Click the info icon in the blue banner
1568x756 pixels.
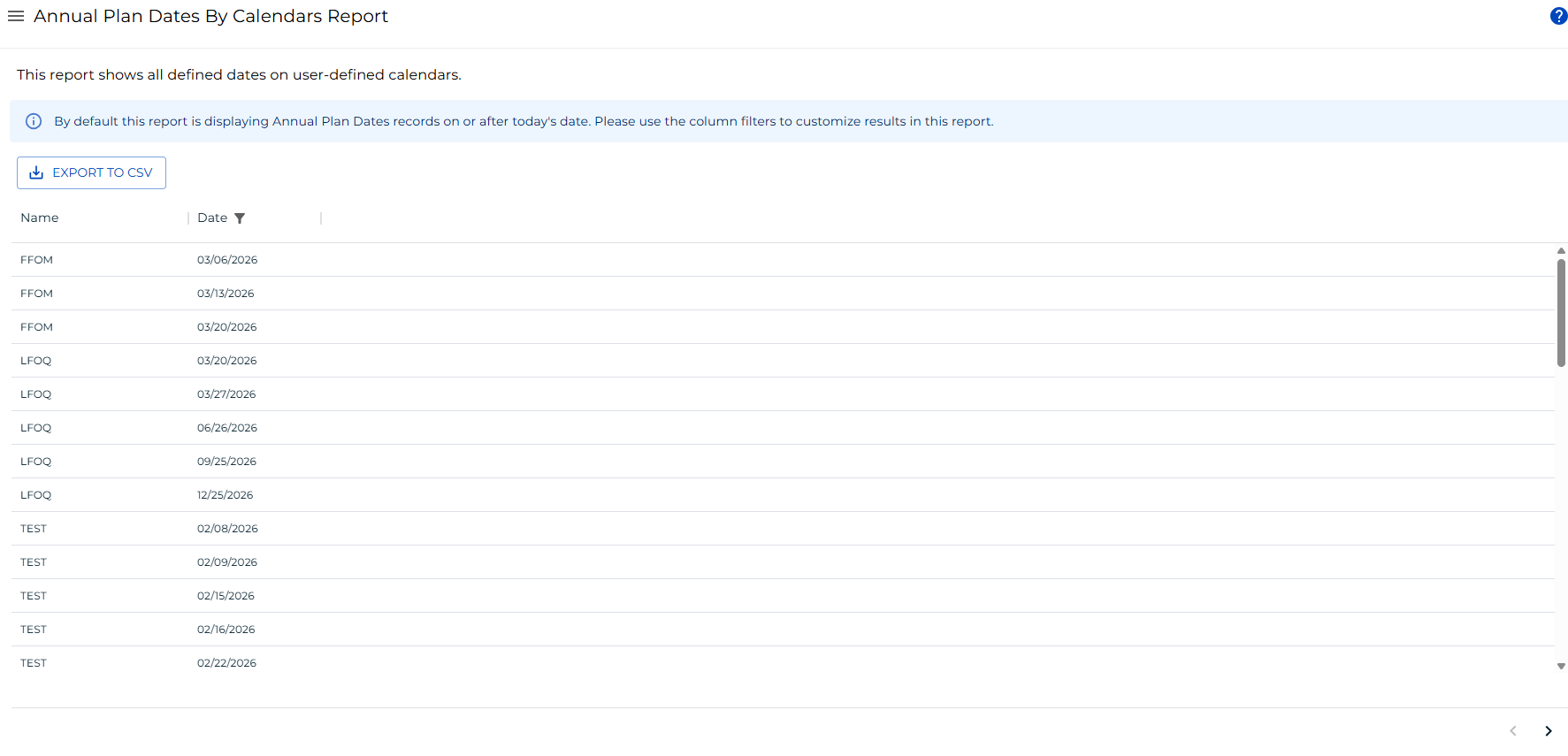[x=34, y=121]
